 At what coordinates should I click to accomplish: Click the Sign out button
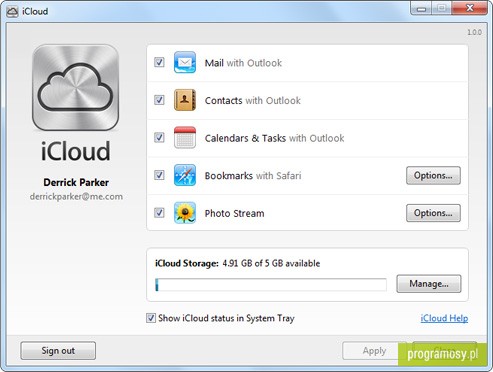[58, 351]
